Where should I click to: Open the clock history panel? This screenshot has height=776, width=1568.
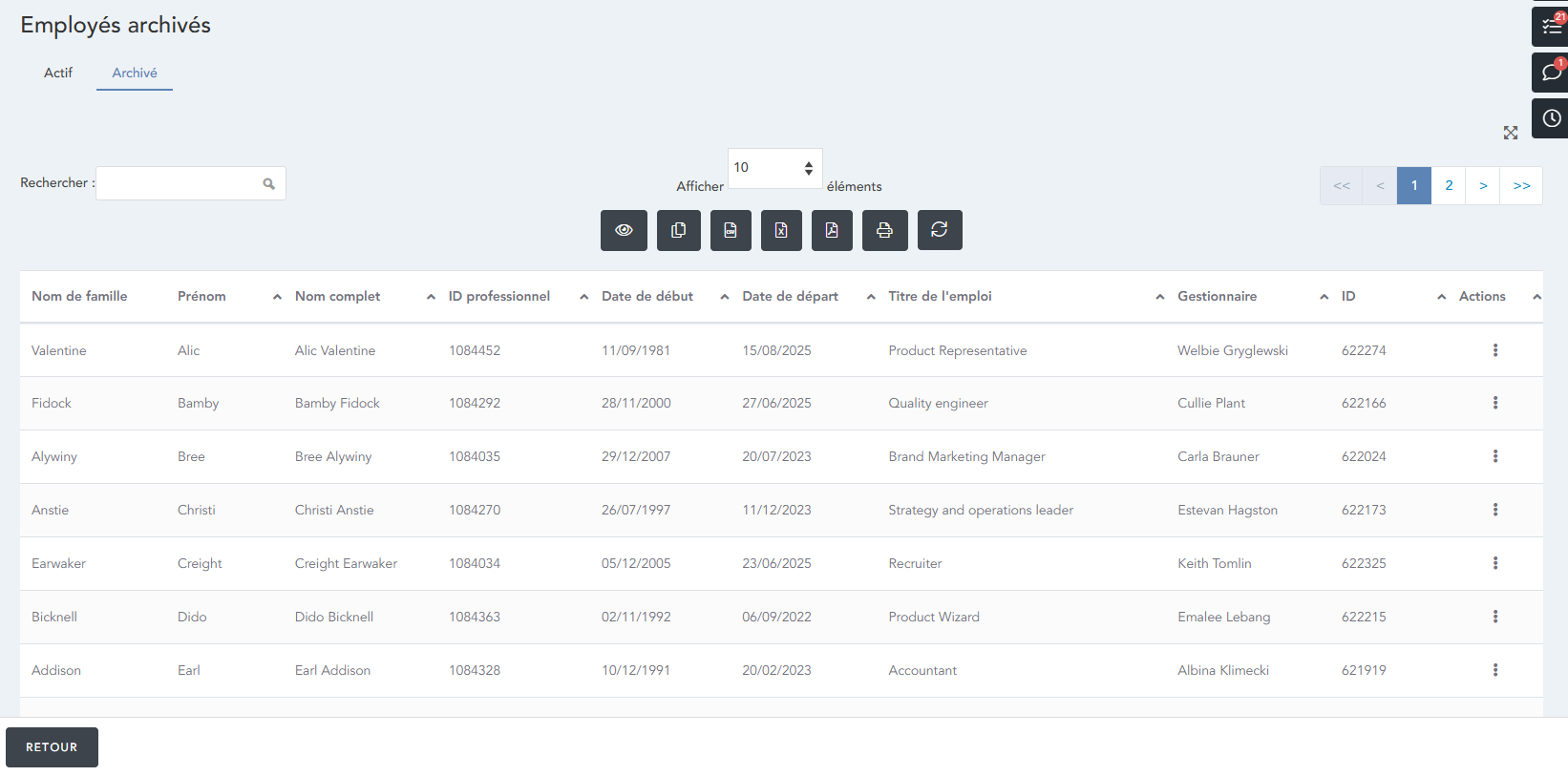[x=1551, y=118]
